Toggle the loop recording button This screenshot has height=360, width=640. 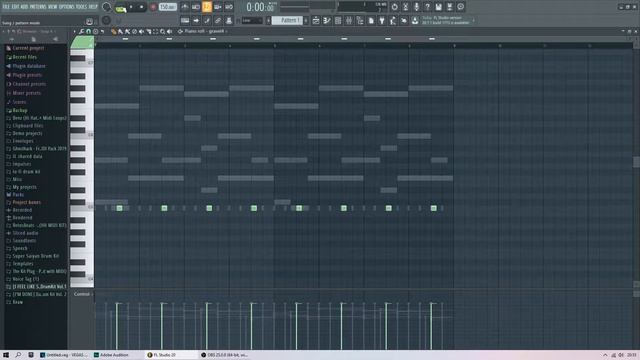click(x=229, y=7)
